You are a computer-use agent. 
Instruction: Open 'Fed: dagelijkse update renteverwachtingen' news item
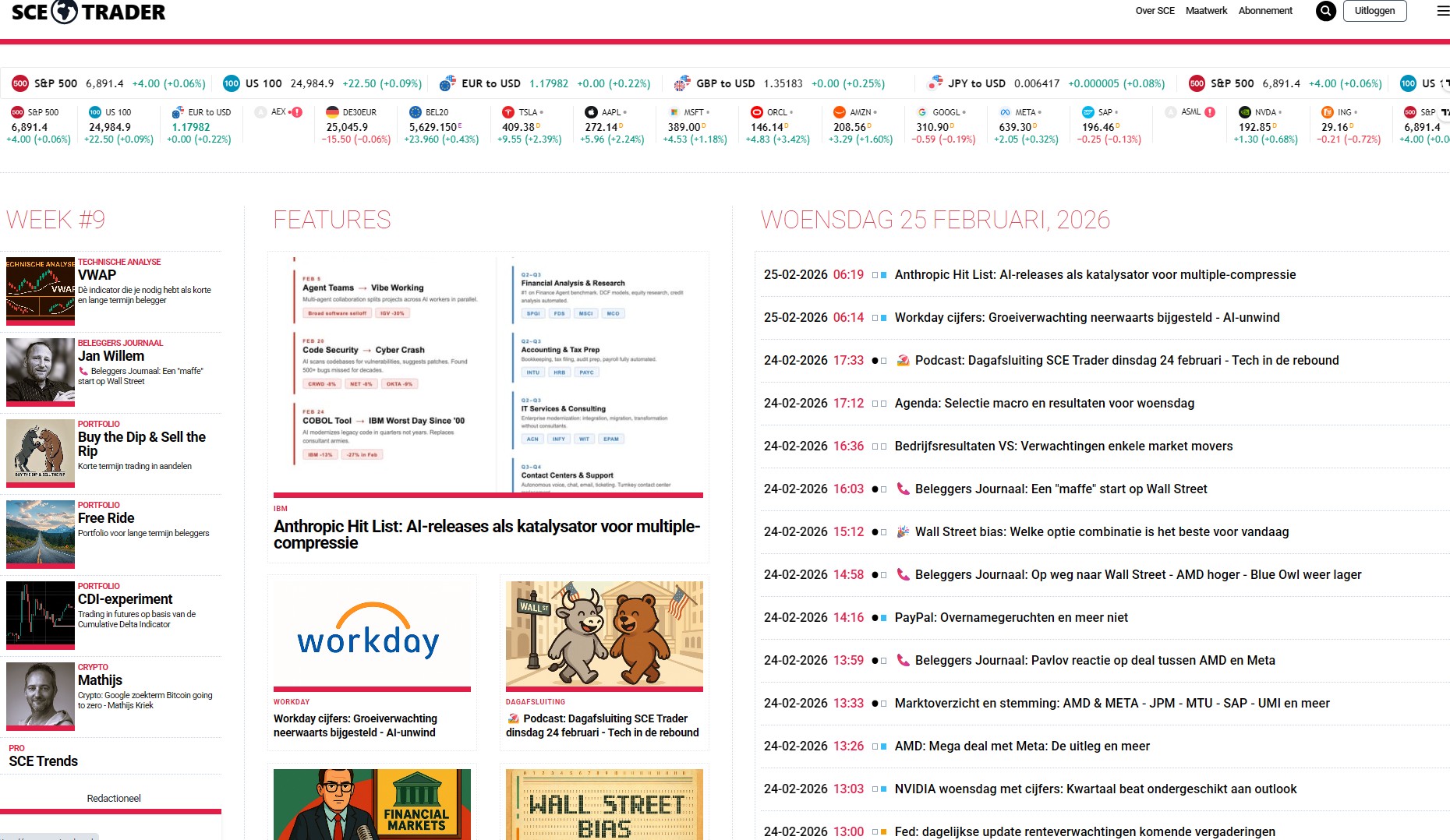(1085, 832)
